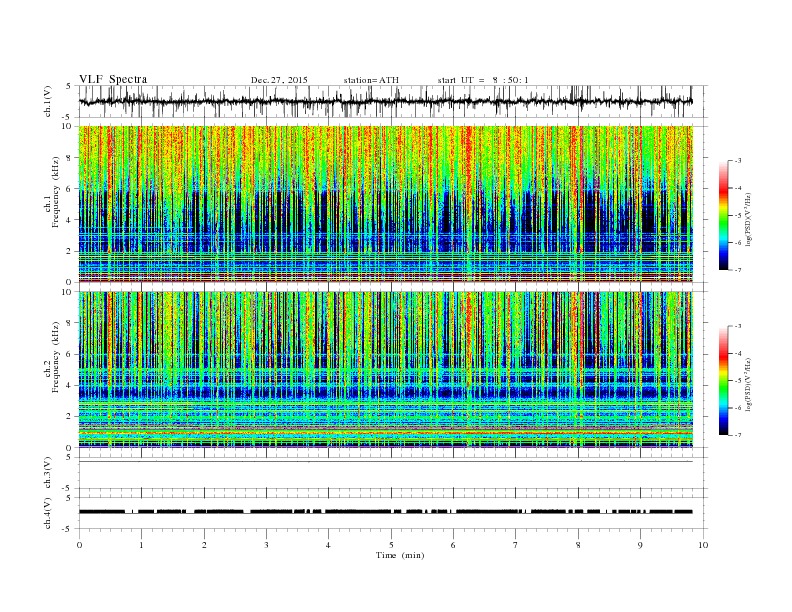
Task: Click the "Time (min)" axis label
Action: [x=400, y=555]
